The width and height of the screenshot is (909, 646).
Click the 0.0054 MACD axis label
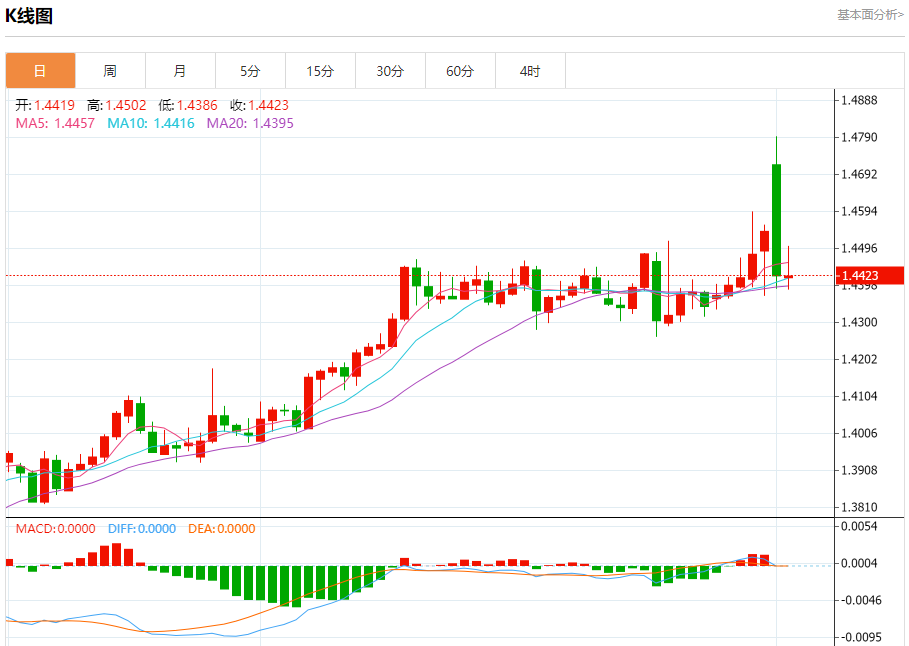click(859, 526)
